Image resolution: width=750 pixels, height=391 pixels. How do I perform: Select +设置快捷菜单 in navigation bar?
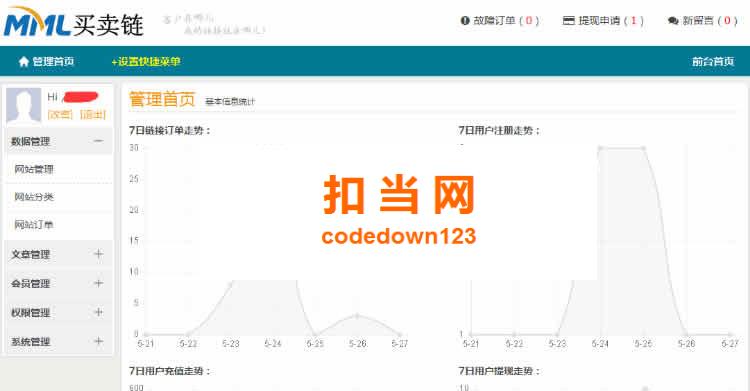coord(146,61)
